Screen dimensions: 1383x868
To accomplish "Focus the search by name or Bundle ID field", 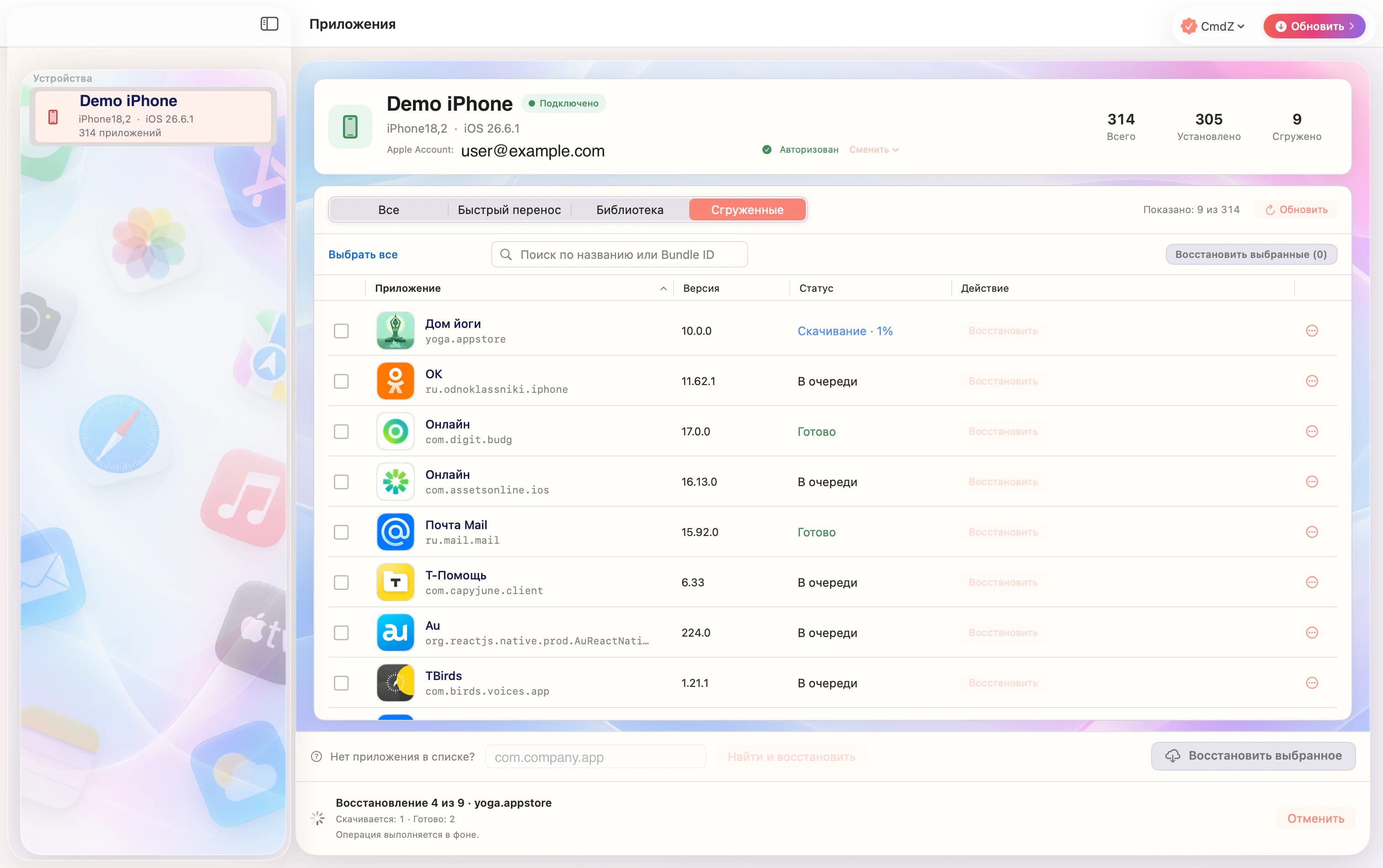I will pyautogui.click(x=619, y=254).
